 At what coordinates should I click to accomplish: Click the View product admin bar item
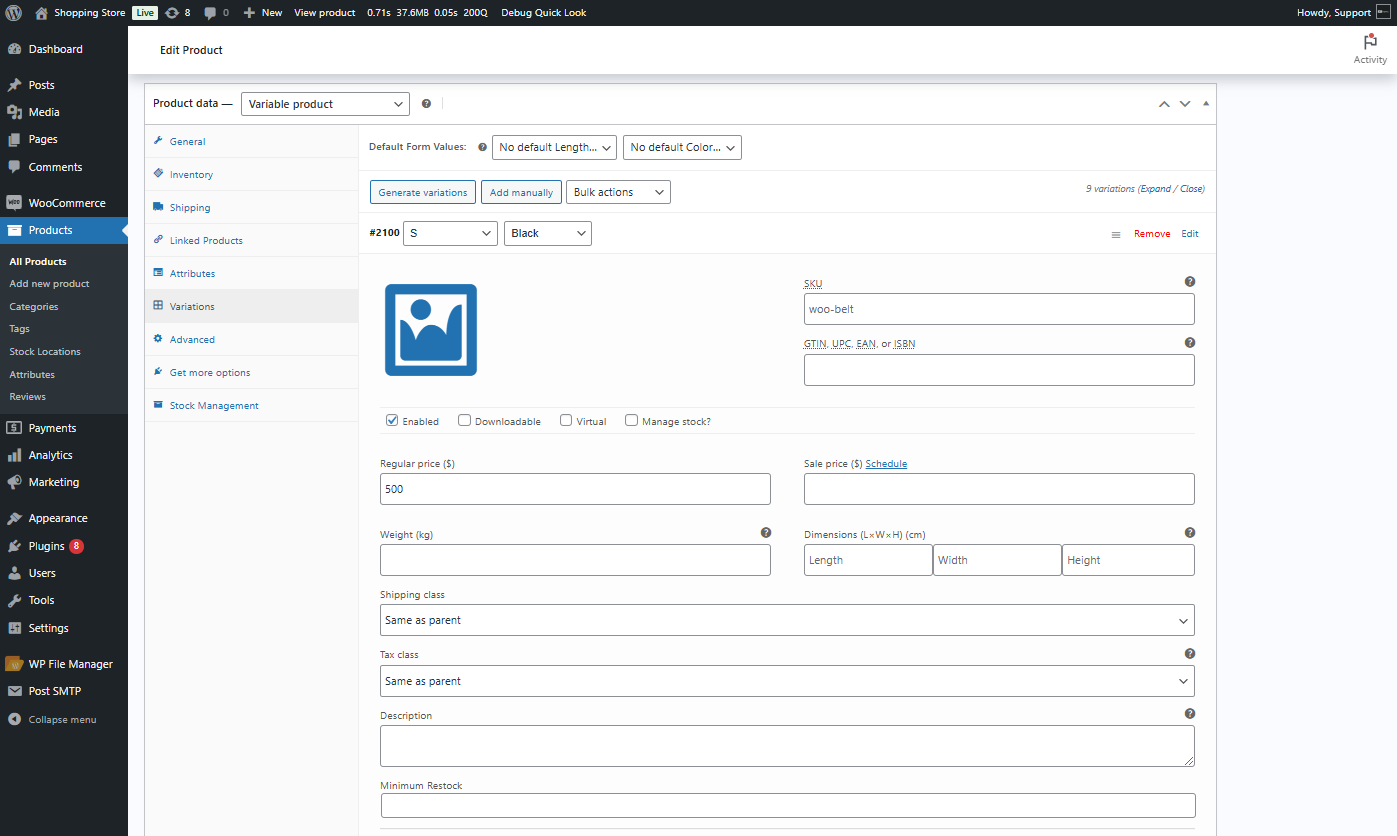coord(325,13)
